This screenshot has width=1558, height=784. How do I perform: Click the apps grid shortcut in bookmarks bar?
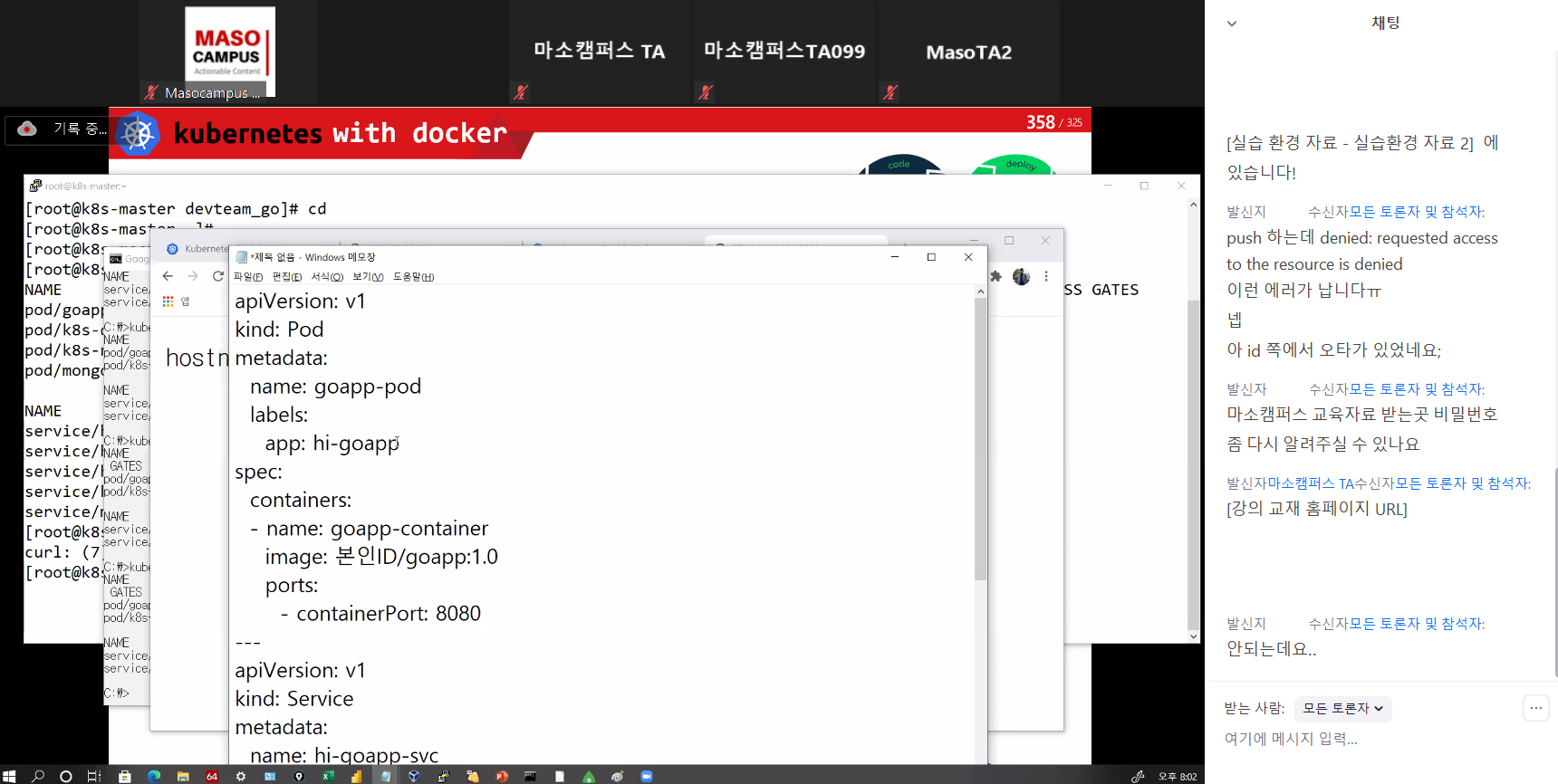(168, 301)
